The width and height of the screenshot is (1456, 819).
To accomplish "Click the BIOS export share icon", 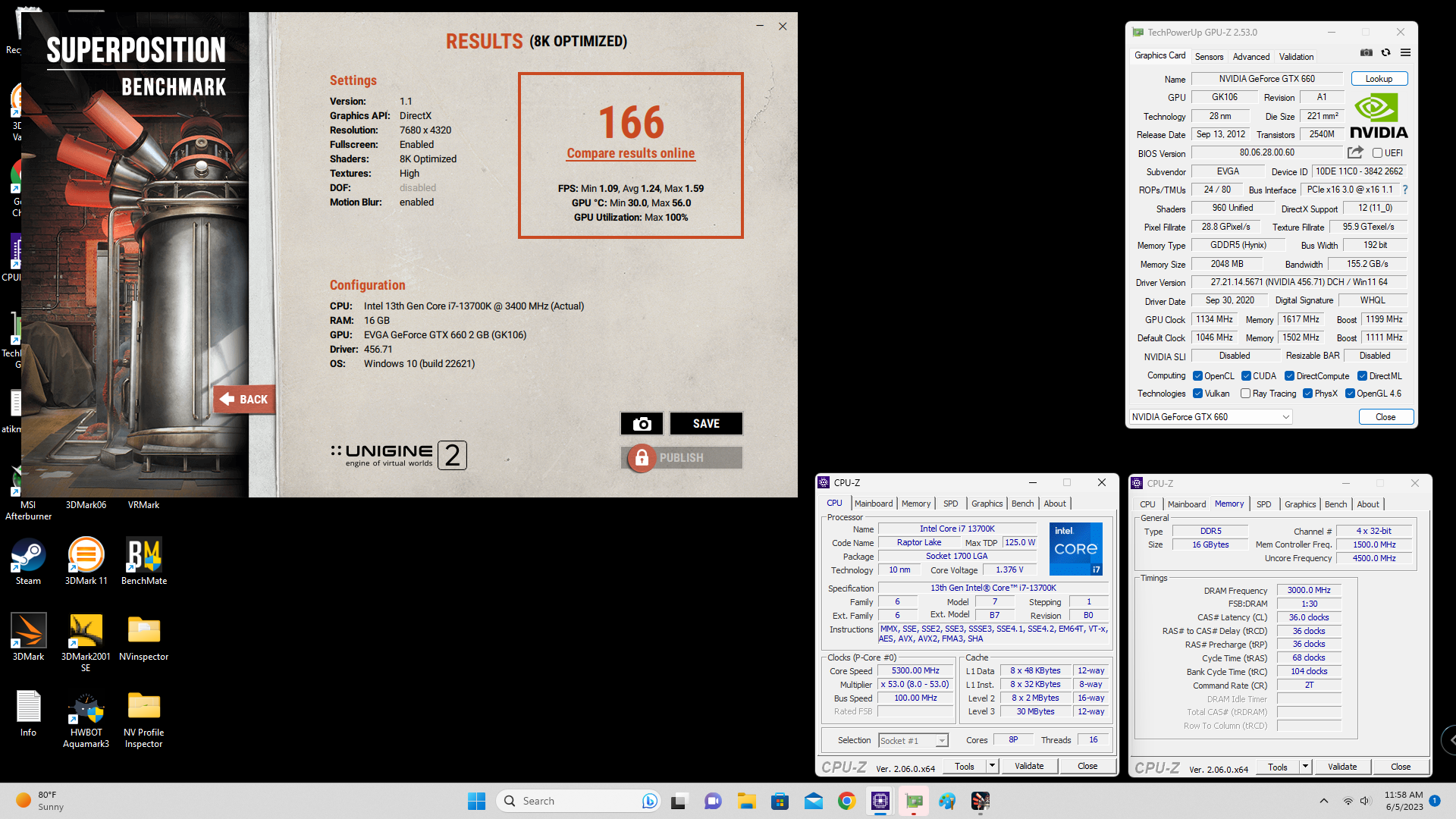I will (1355, 152).
